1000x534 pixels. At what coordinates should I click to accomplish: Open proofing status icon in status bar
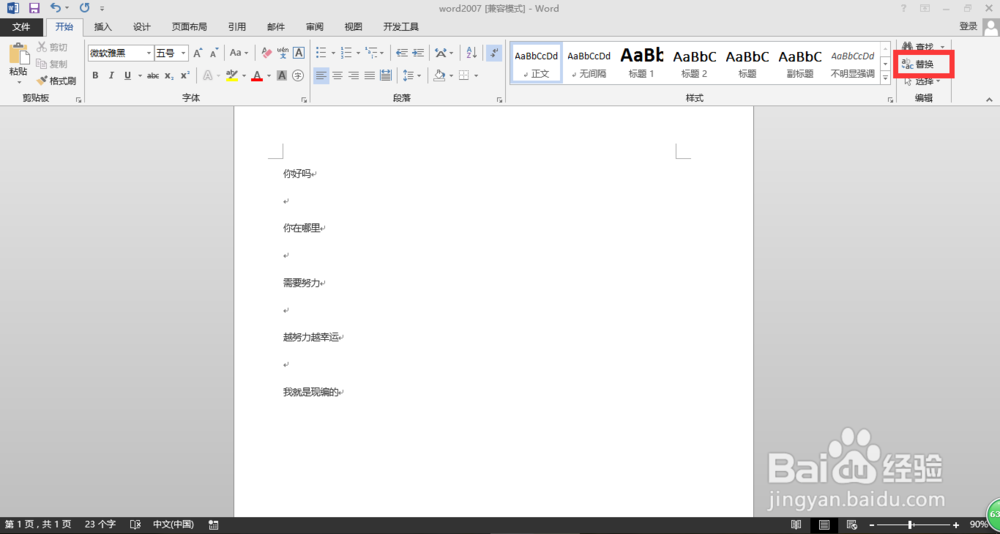[x=135, y=524]
